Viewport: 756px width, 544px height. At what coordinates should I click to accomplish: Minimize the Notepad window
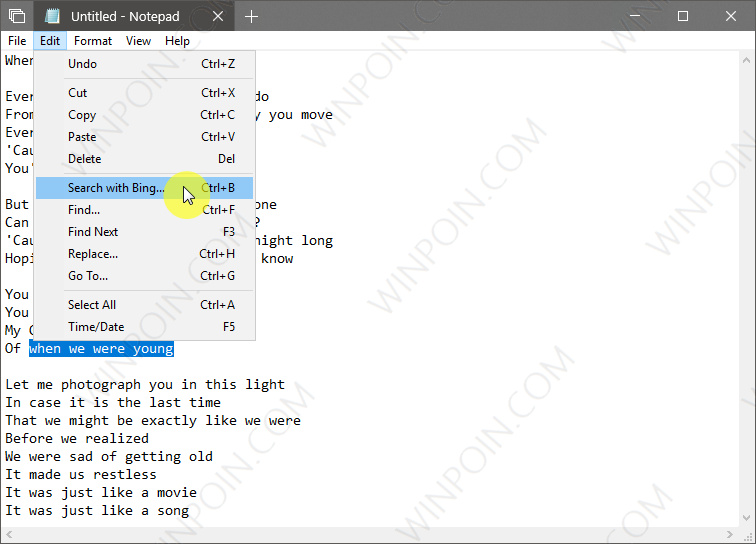[x=635, y=16]
